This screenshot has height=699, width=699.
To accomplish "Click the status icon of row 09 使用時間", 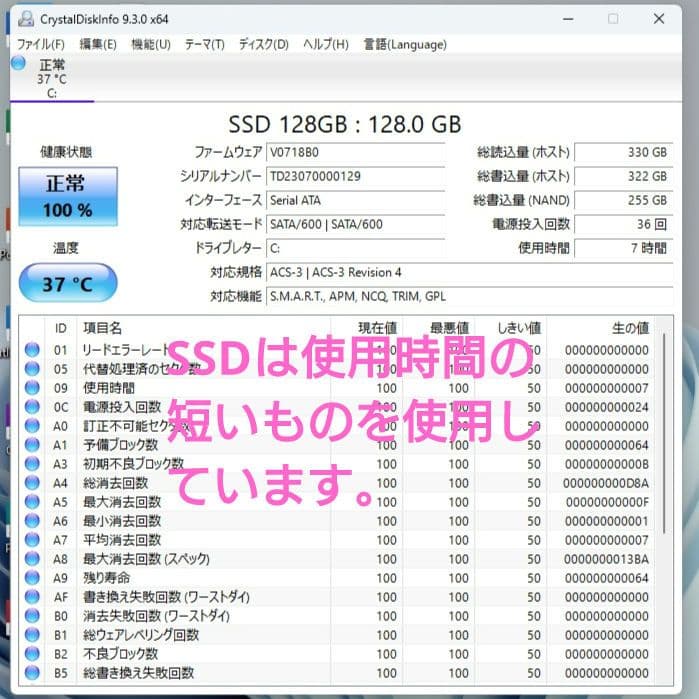I will coord(32,388).
